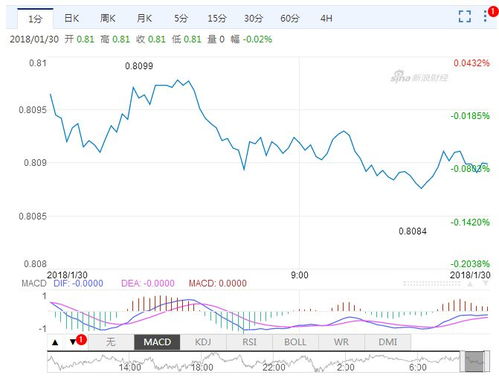Click the red MACD: 0.0000 value

click(218, 283)
